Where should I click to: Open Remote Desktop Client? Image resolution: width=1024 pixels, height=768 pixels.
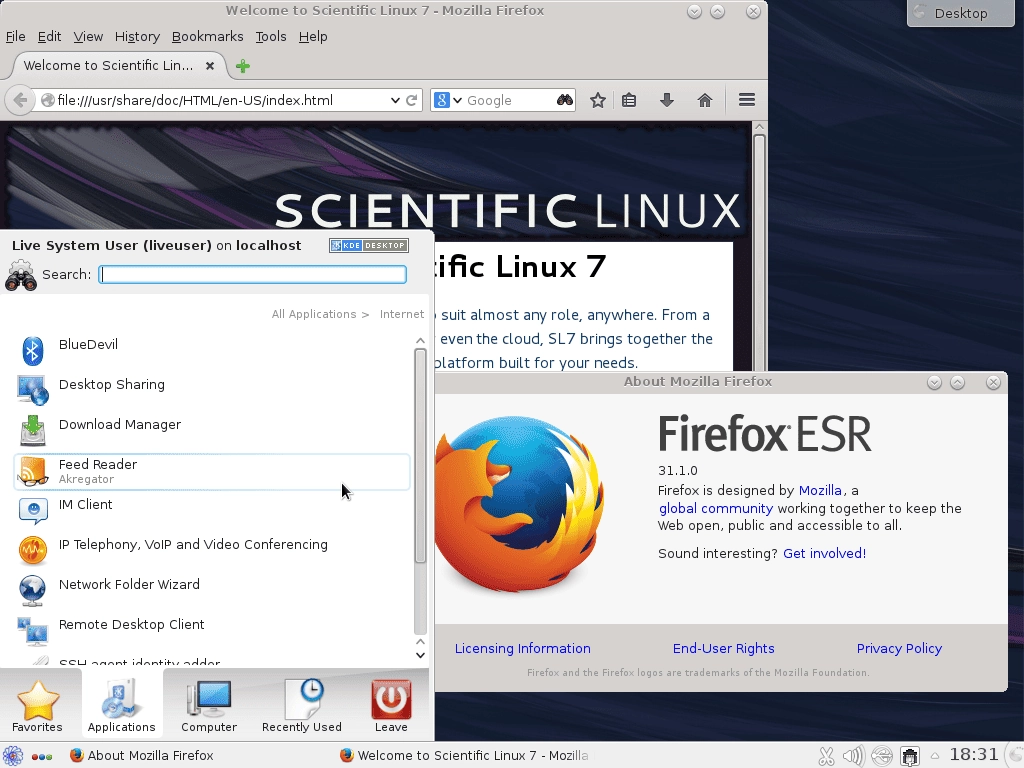pos(212,631)
